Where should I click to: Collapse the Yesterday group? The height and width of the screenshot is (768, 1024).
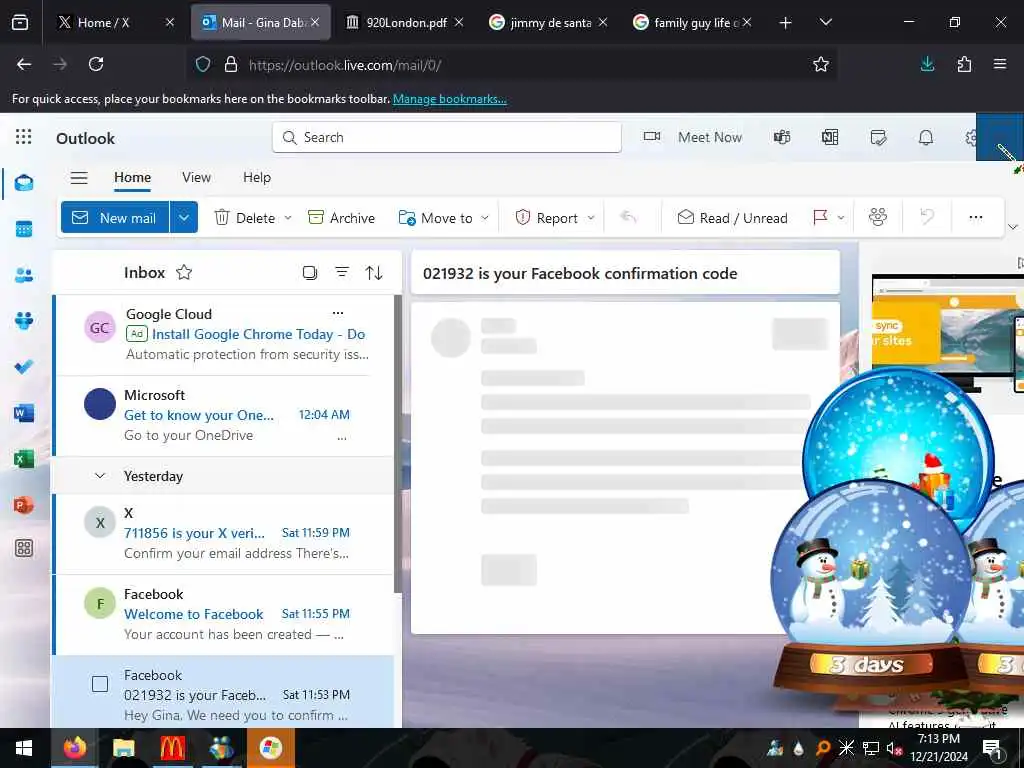pyautogui.click(x=100, y=475)
